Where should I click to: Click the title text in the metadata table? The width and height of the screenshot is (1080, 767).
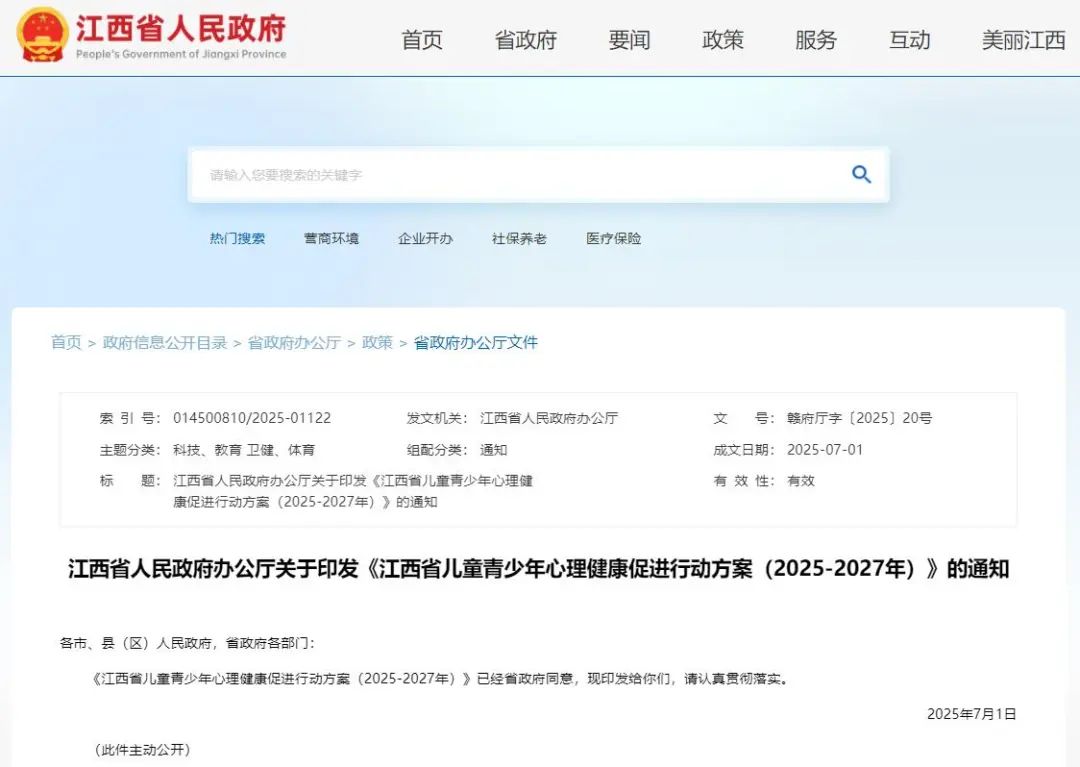click(x=353, y=491)
